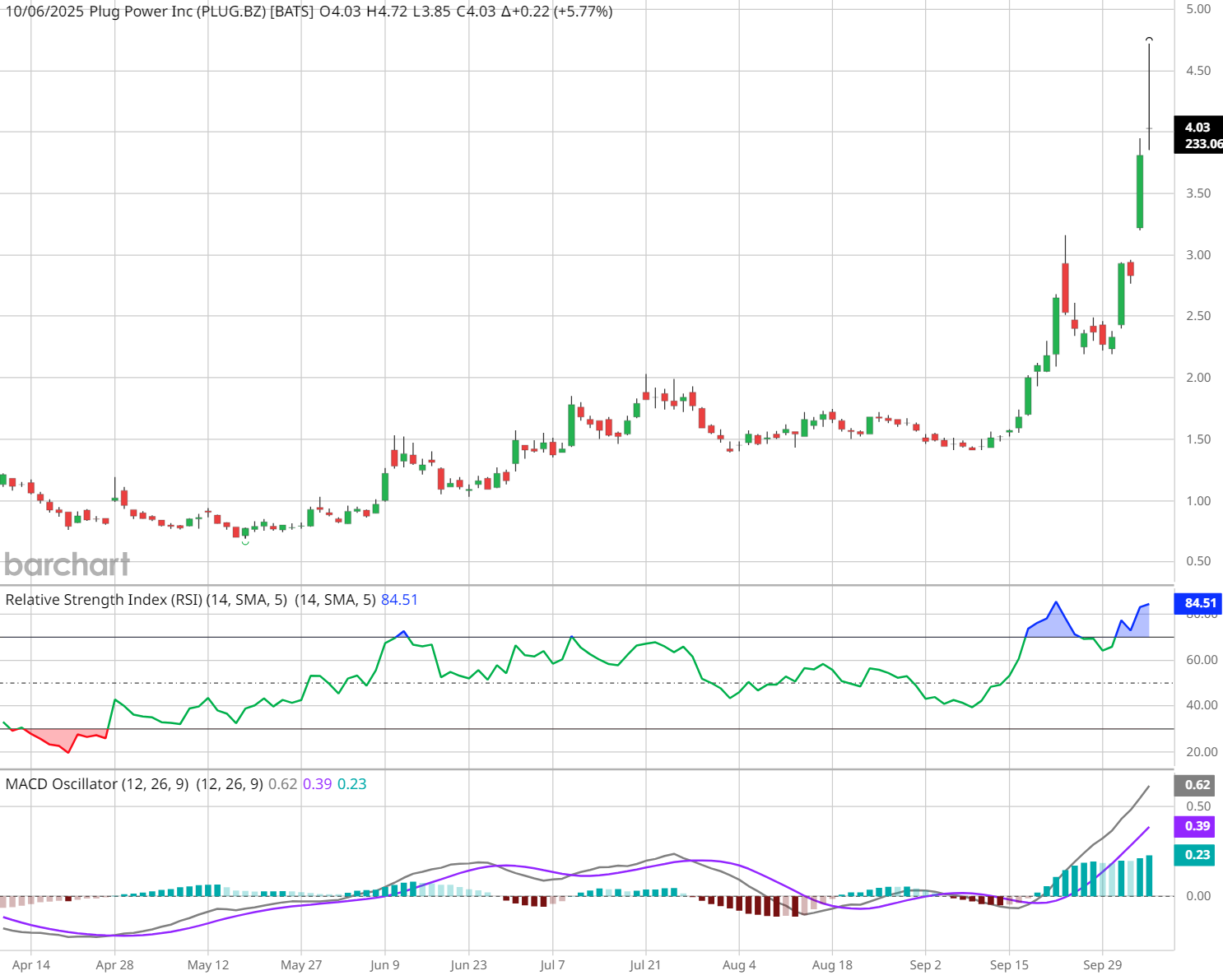Click the Sep 15 date label
Viewport: 1223px width, 980px height.
1009,965
